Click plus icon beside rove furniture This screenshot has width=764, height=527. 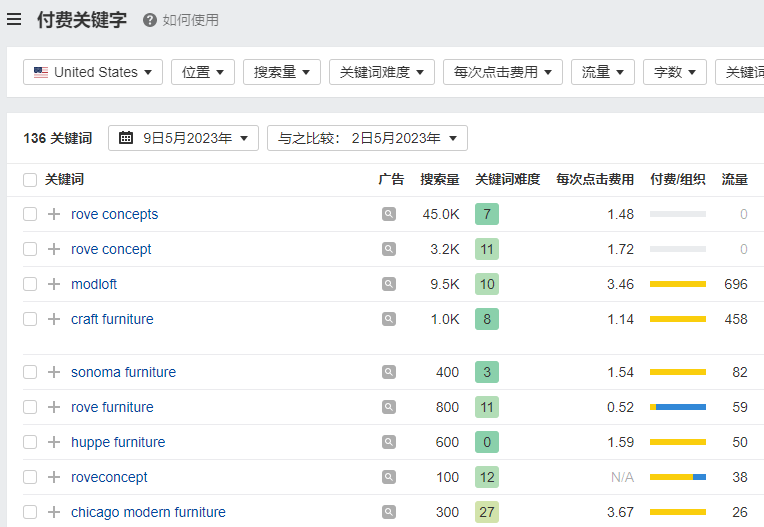[x=54, y=407]
